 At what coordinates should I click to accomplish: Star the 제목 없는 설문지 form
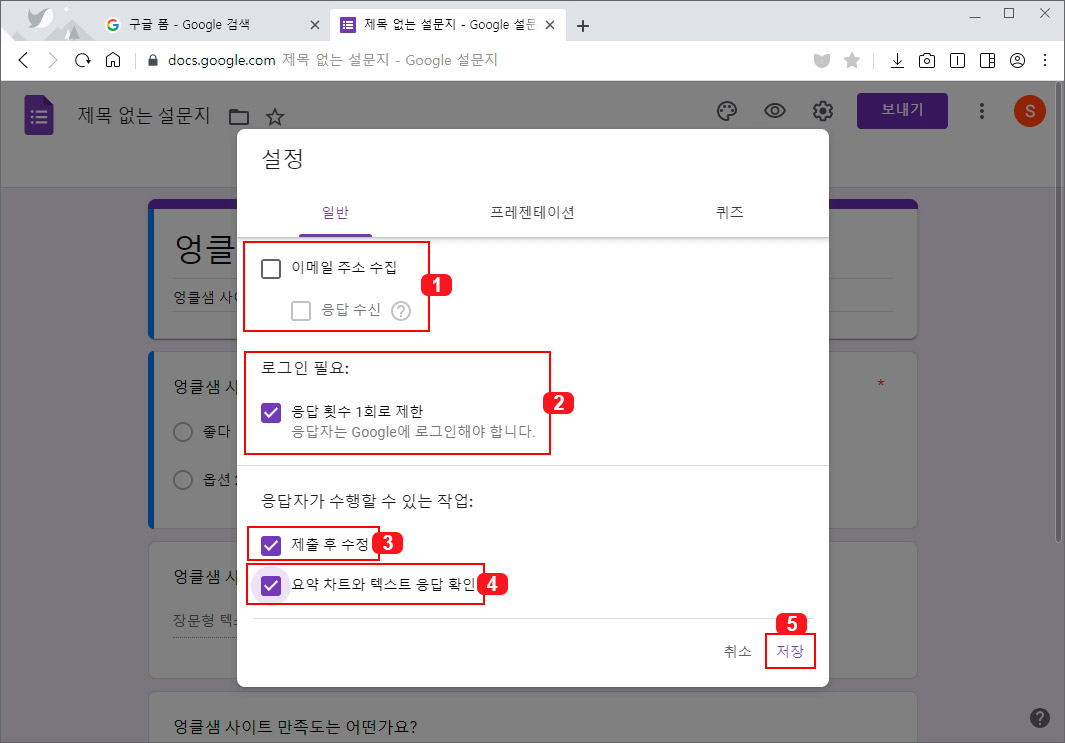pyautogui.click(x=274, y=116)
